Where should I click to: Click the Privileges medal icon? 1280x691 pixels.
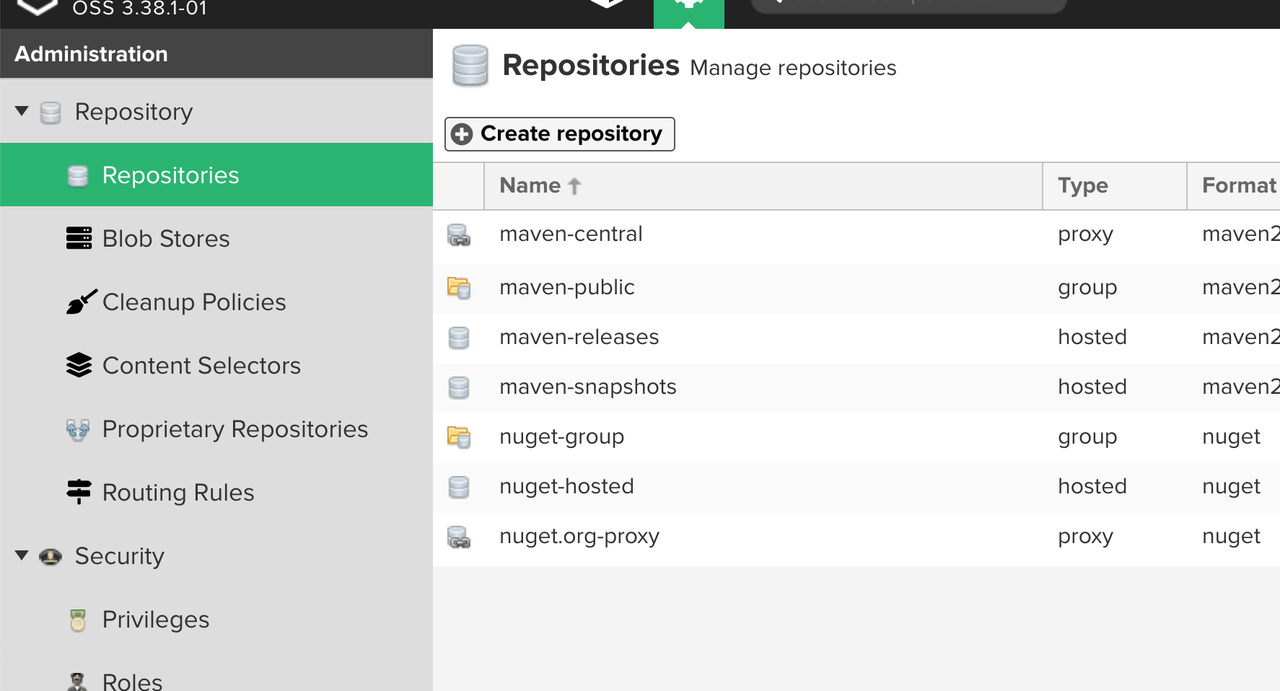[78, 620]
